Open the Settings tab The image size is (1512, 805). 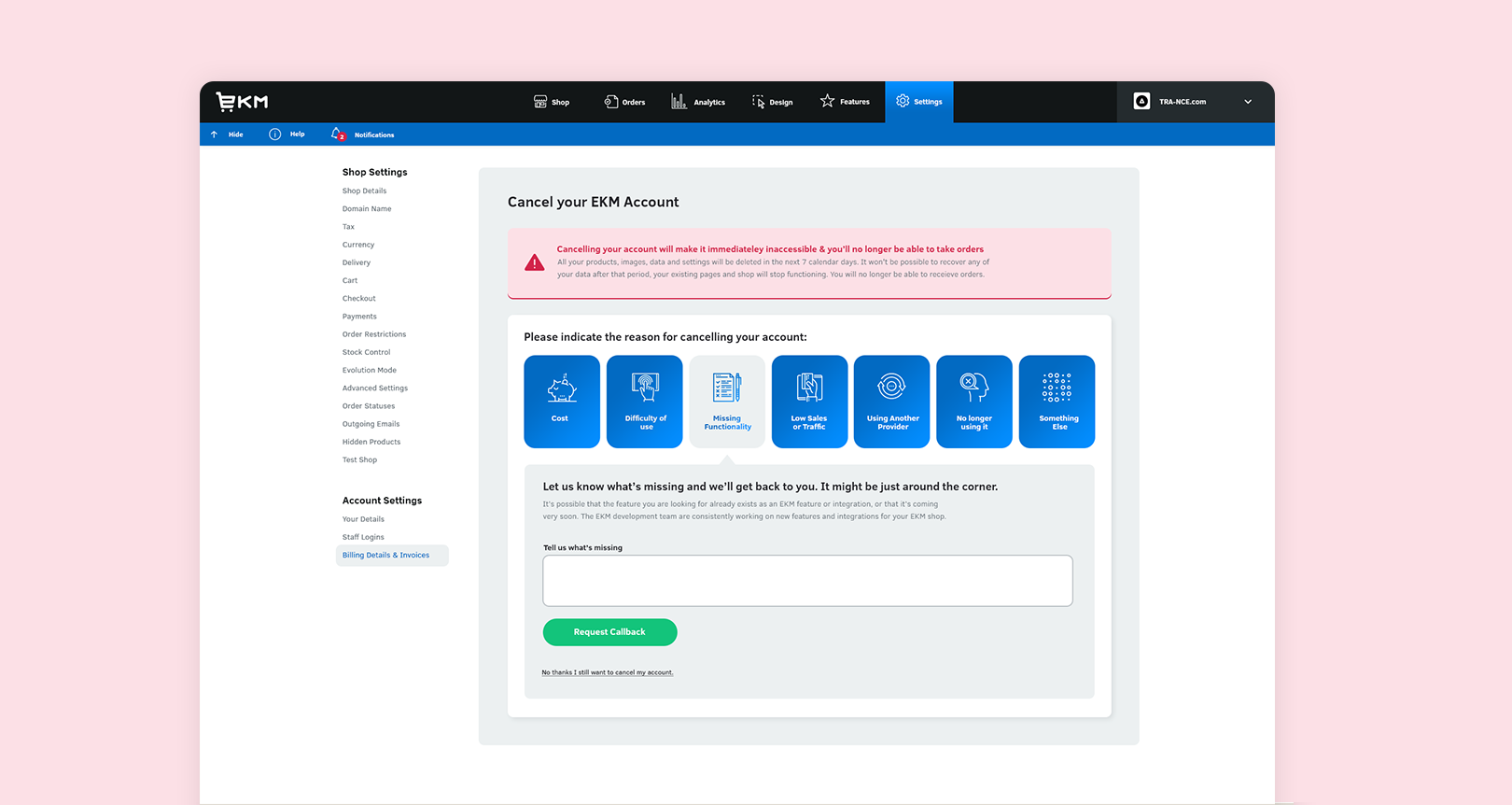coord(919,102)
